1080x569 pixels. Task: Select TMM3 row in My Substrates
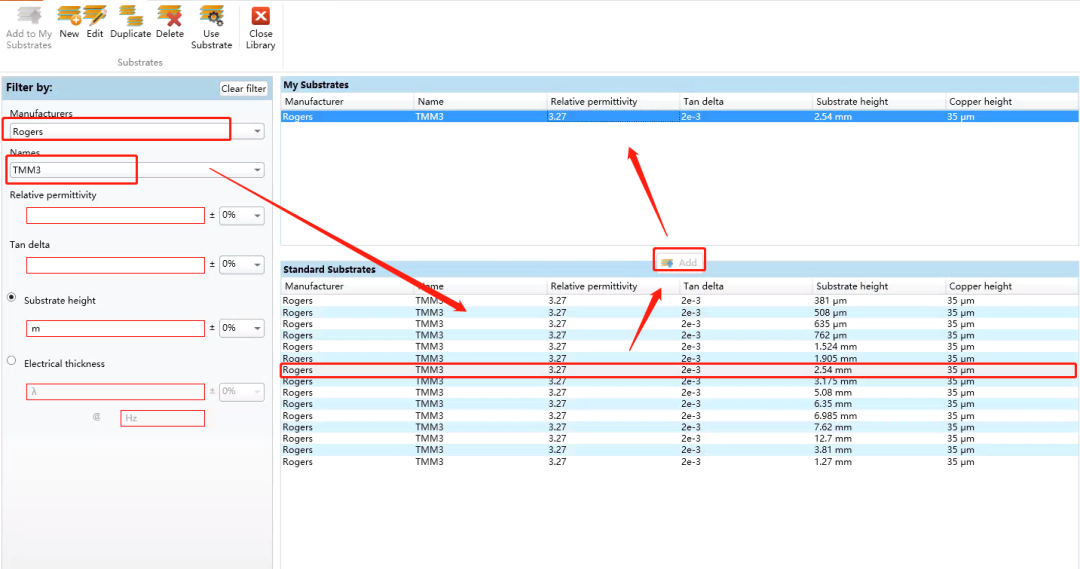pos(679,116)
